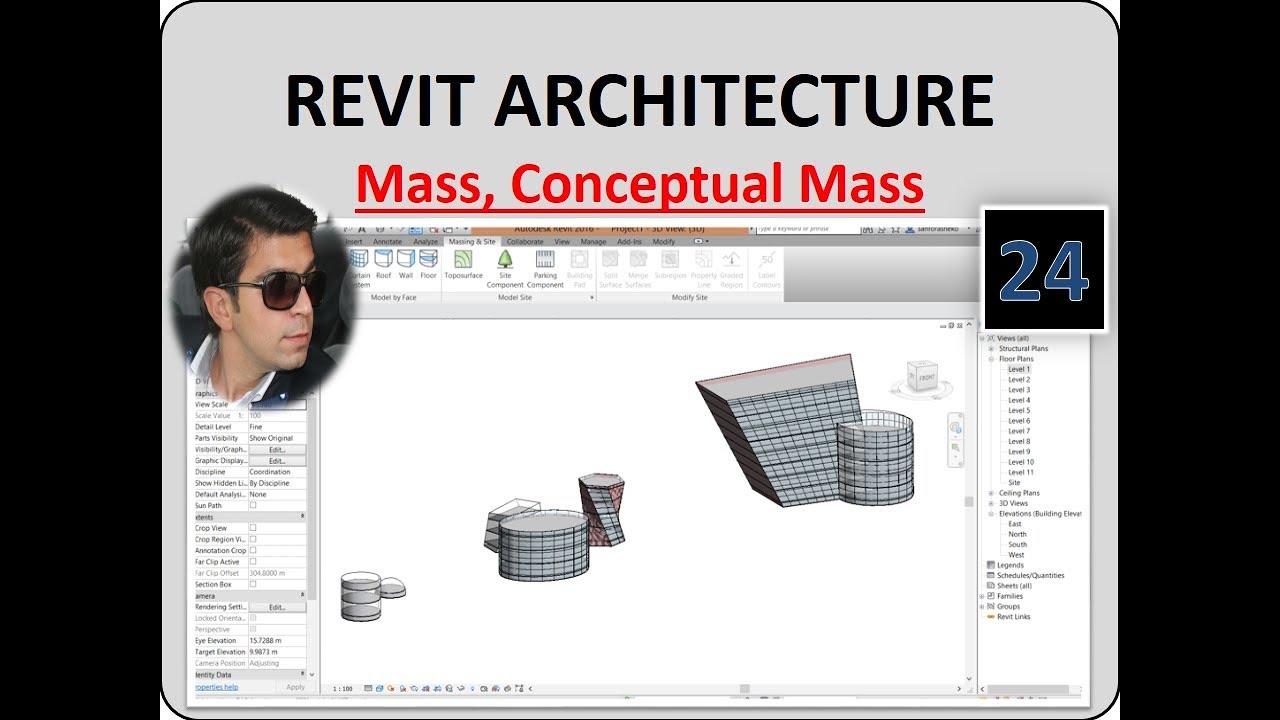Select the Site floor plan
The width and height of the screenshot is (1280, 720).
pos(1014,483)
